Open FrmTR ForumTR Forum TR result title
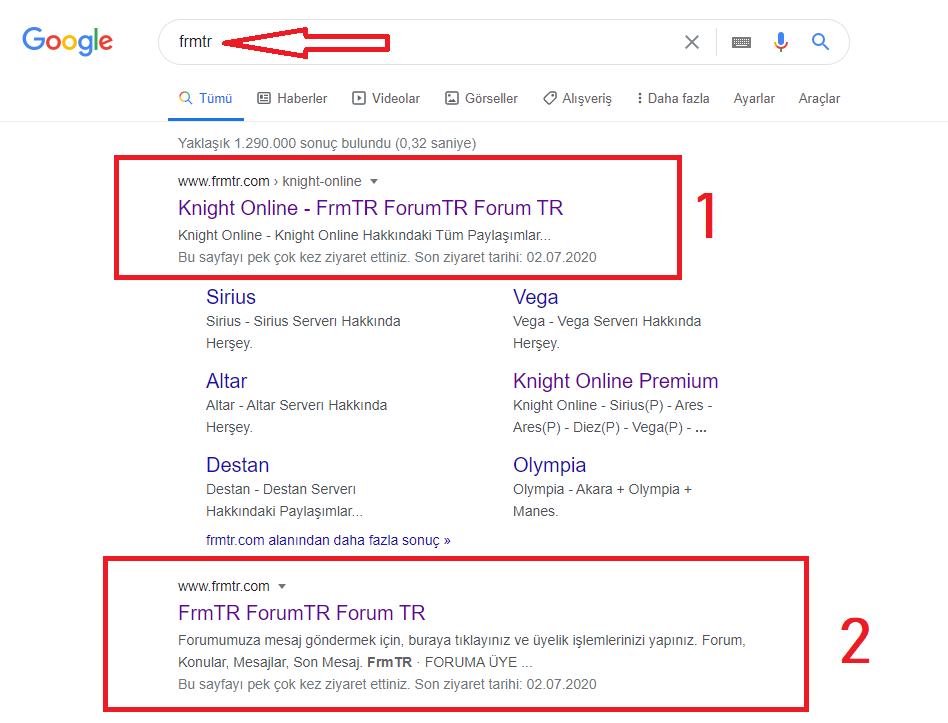 (x=302, y=613)
